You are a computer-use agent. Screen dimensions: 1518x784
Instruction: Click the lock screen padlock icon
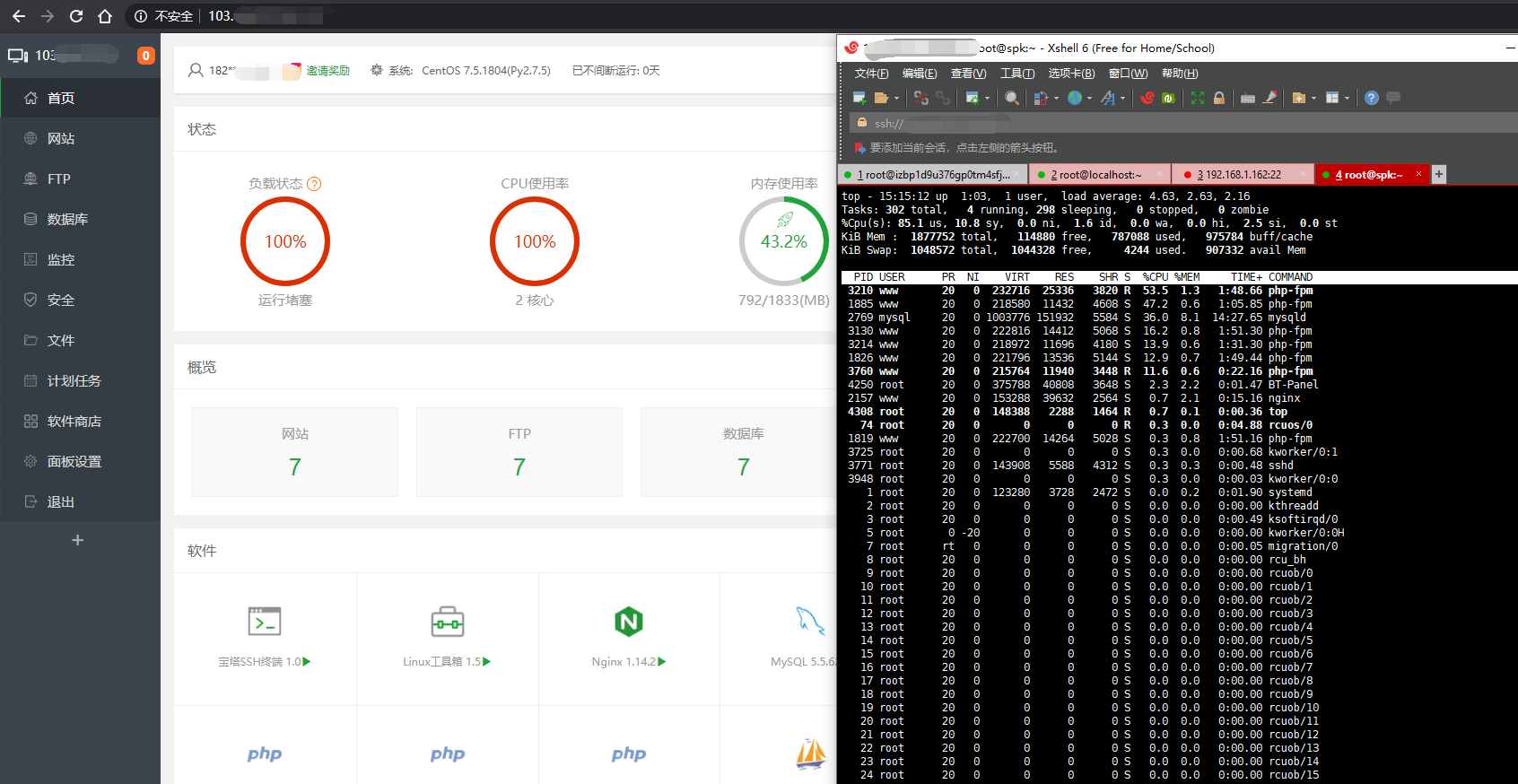click(1219, 98)
